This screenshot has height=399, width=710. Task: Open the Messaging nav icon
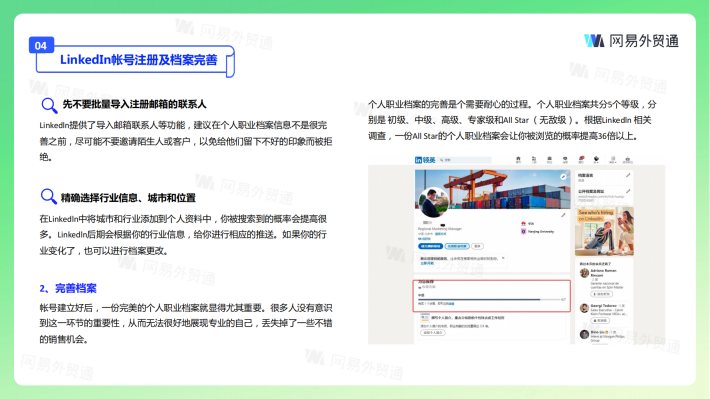[x=565, y=159]
